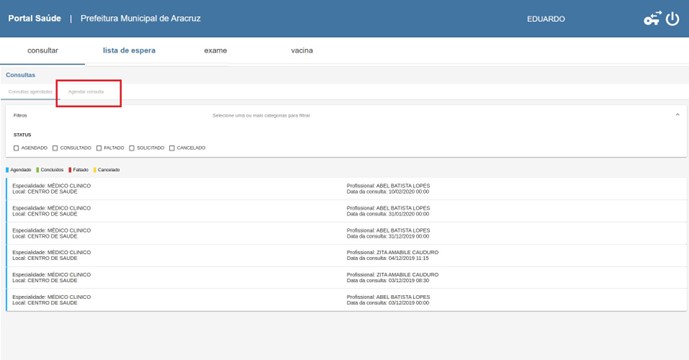
Task: Check the FALTADO status checkbox
Action: point(99,148)
